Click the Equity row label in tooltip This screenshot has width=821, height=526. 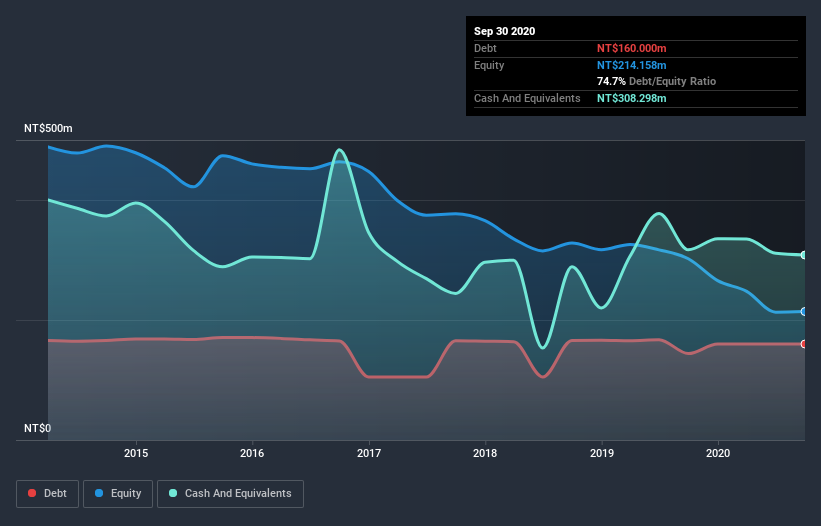pyautogui.click(x=489, y=65)
